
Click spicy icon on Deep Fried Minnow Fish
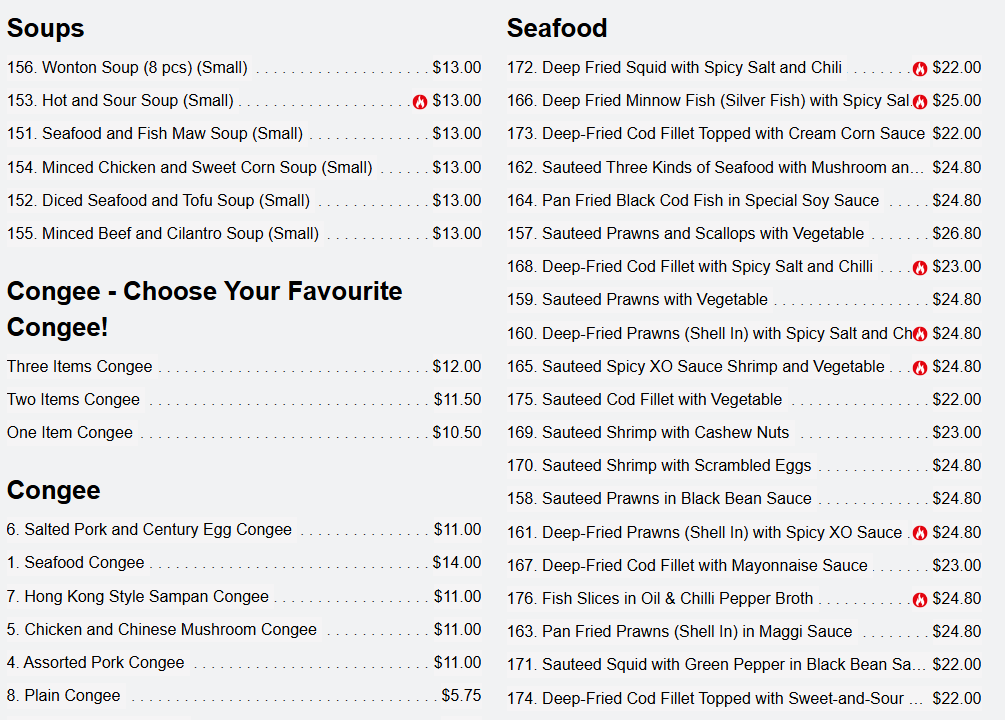(x=920, y=102)
